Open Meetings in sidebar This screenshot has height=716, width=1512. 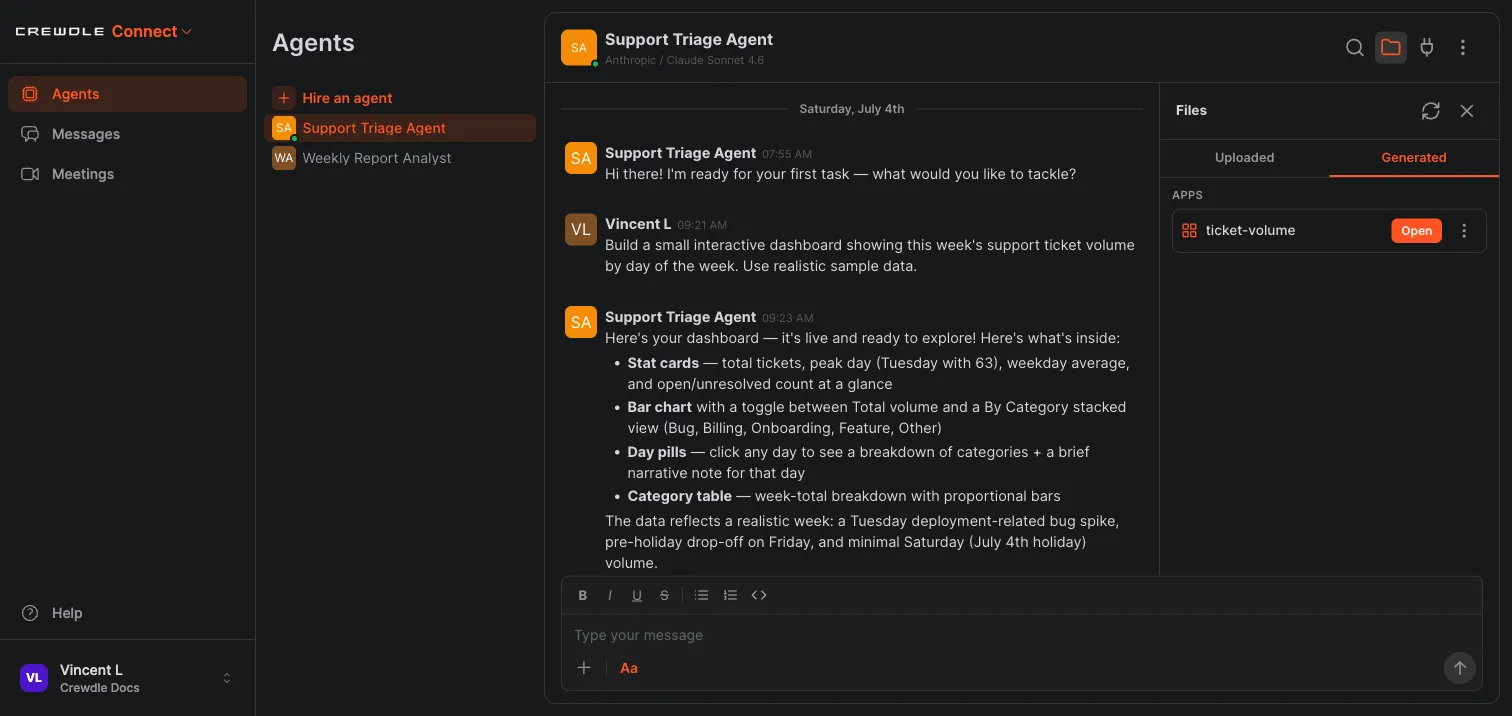127,174
